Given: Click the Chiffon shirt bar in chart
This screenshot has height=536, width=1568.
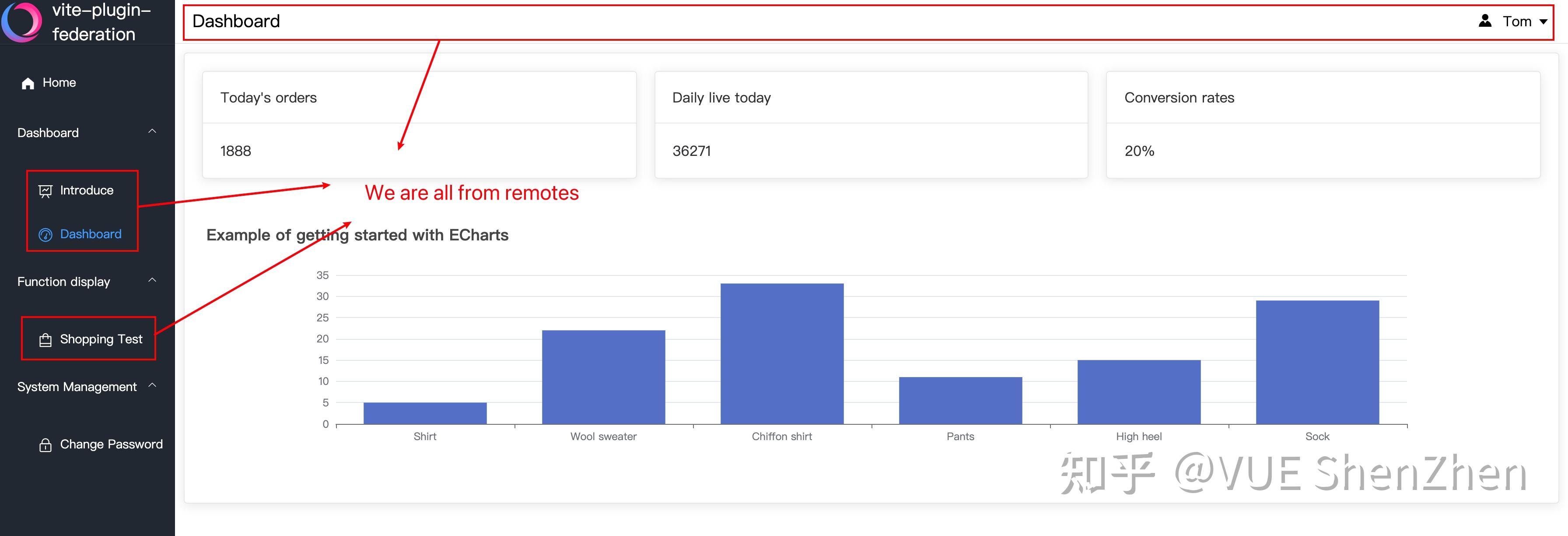Looking at the screenshot, I should click(781, 353).
